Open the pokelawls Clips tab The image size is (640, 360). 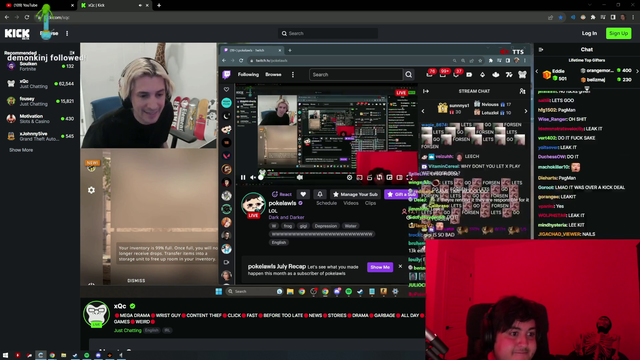[370, 203]
